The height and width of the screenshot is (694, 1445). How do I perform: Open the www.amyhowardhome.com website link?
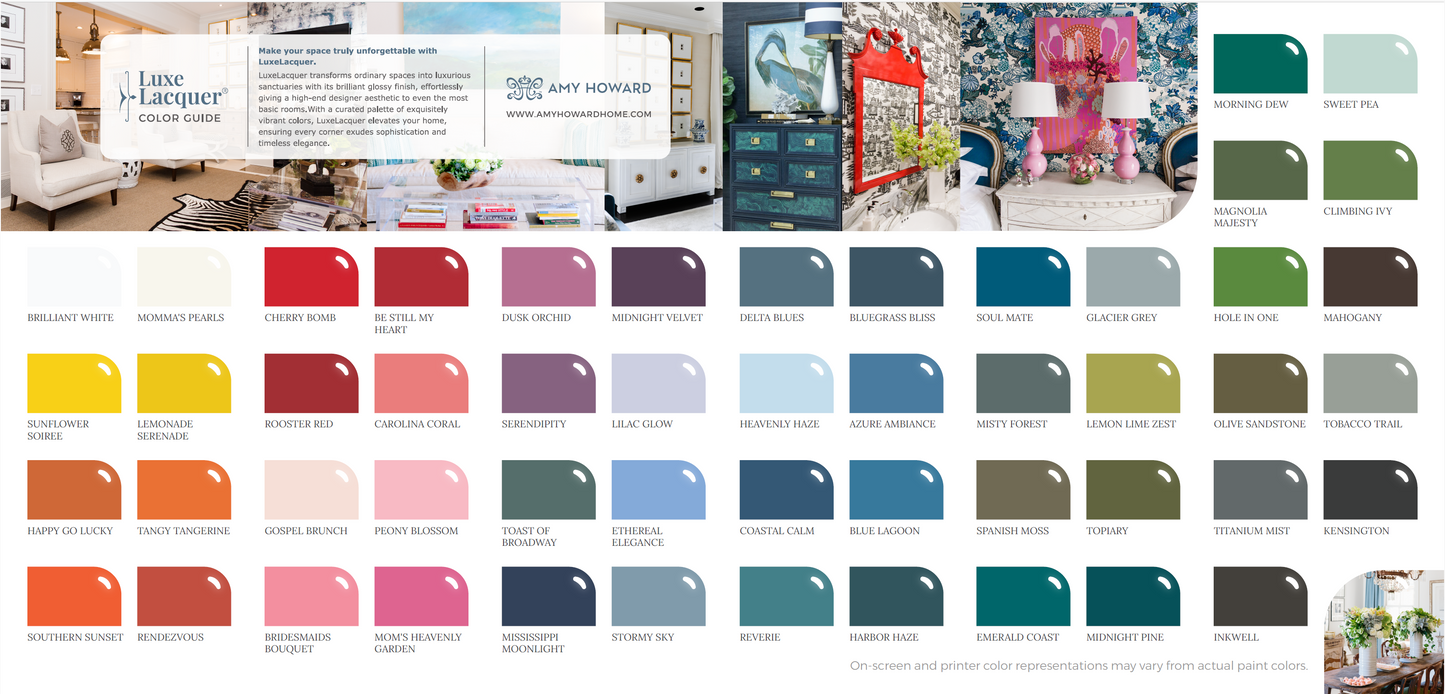point(578,114)
